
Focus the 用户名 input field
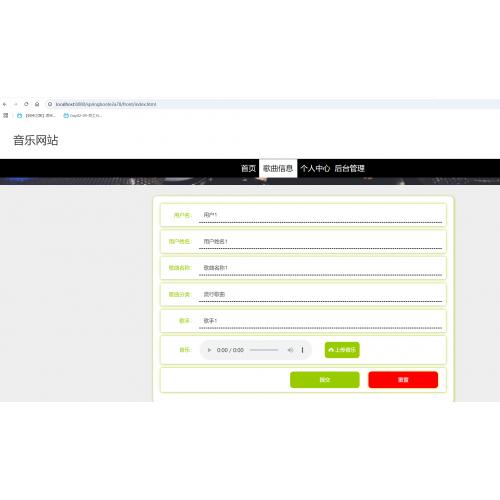click(x=320, y=215)
